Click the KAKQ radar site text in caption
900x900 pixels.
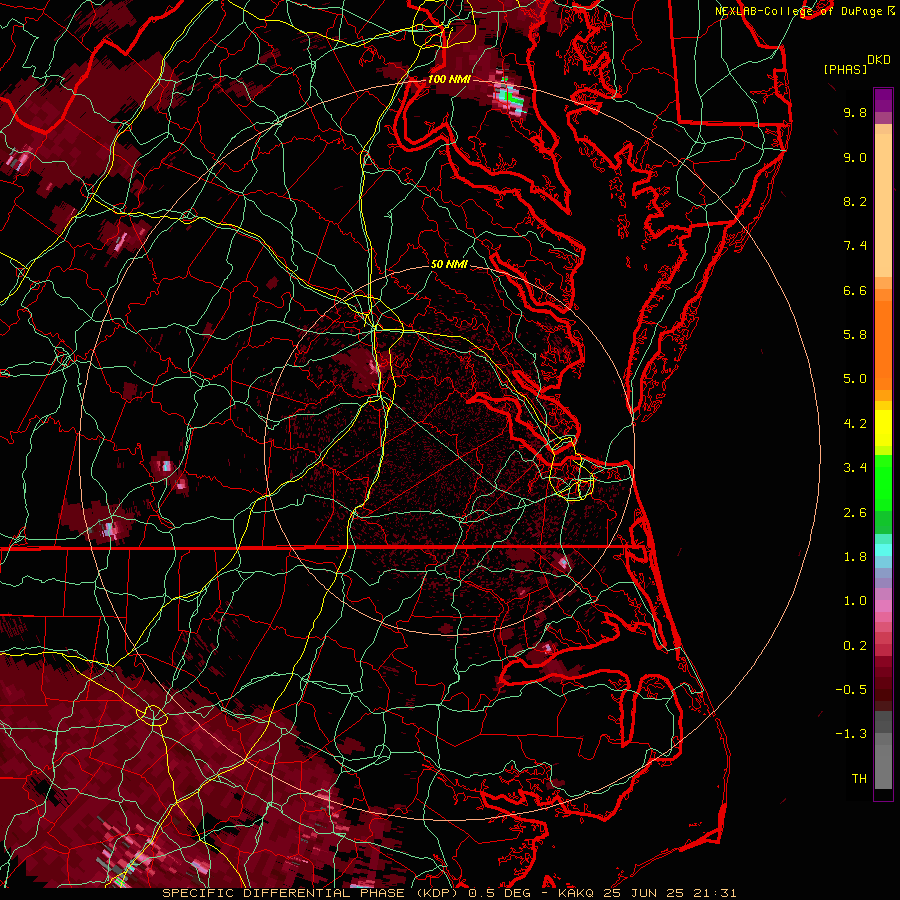(x=576, y=893)
